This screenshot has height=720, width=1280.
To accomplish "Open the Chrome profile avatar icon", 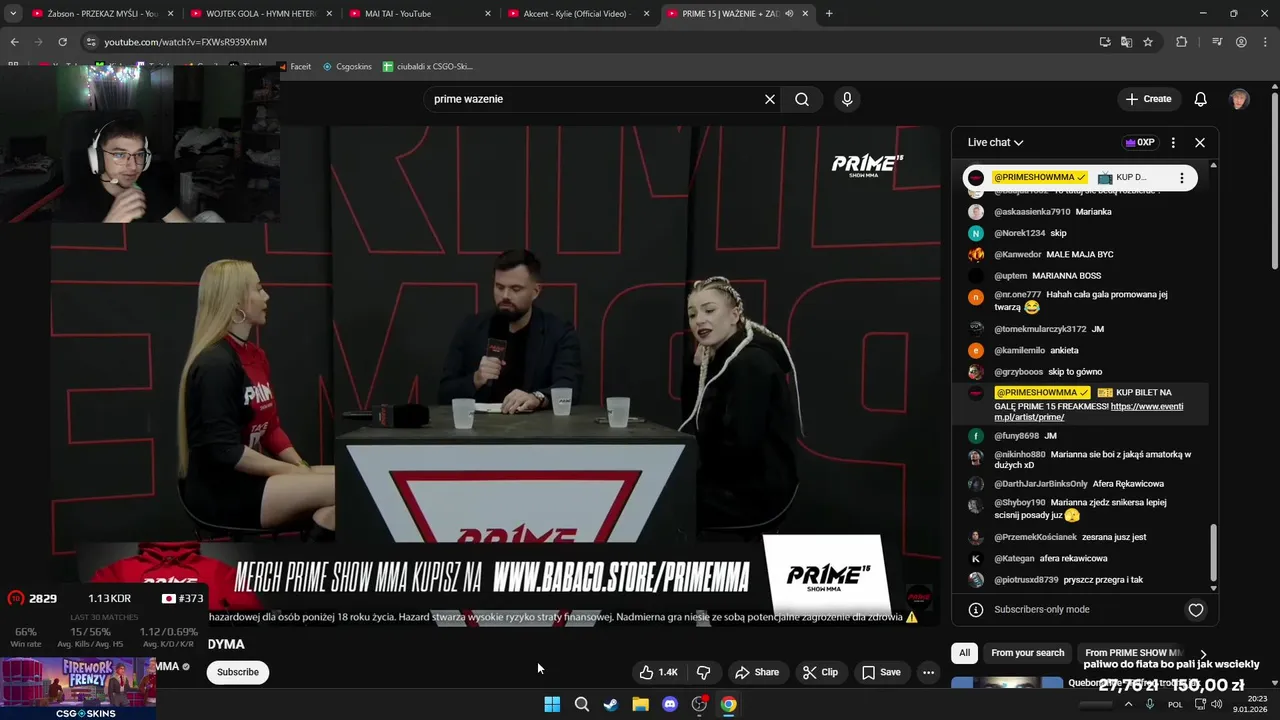I will pyautogui.click(x=1241, y=42).
